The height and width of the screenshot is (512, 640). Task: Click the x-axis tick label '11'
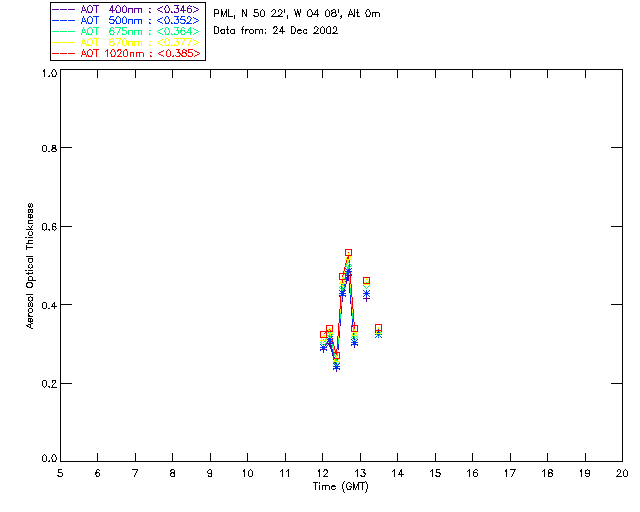pos(285,473)
